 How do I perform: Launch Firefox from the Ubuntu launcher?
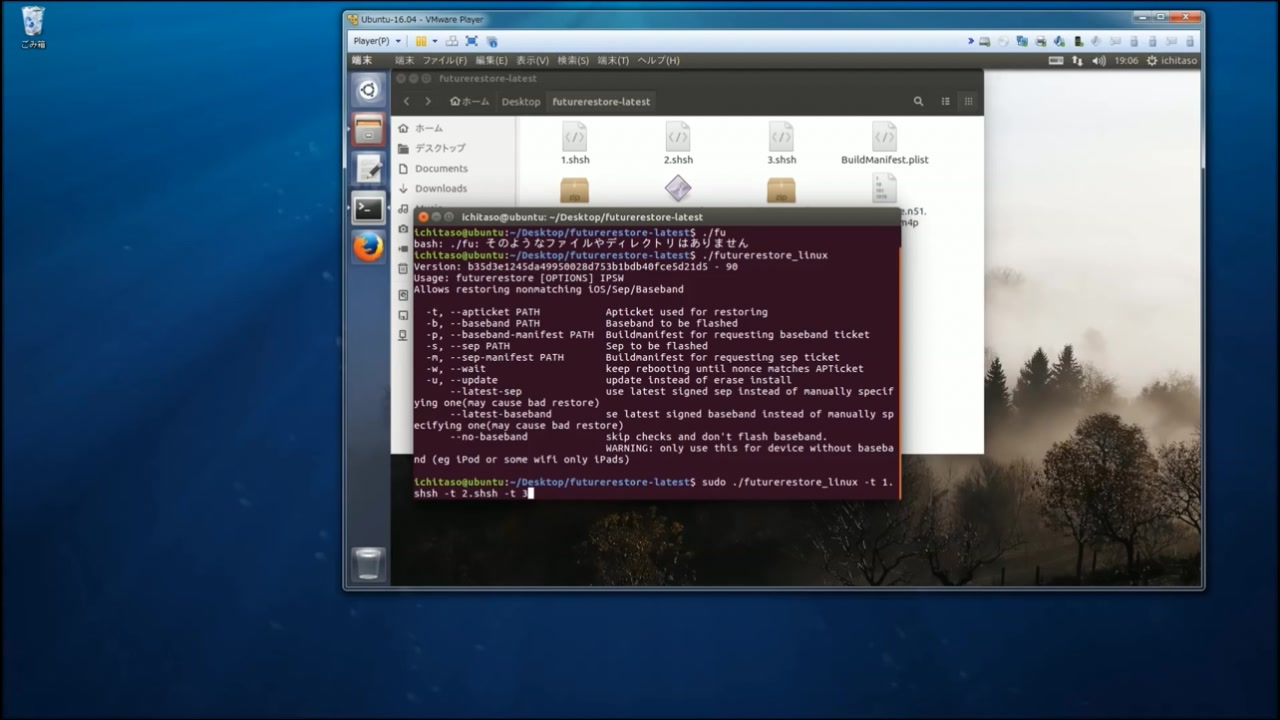point(368,247)
